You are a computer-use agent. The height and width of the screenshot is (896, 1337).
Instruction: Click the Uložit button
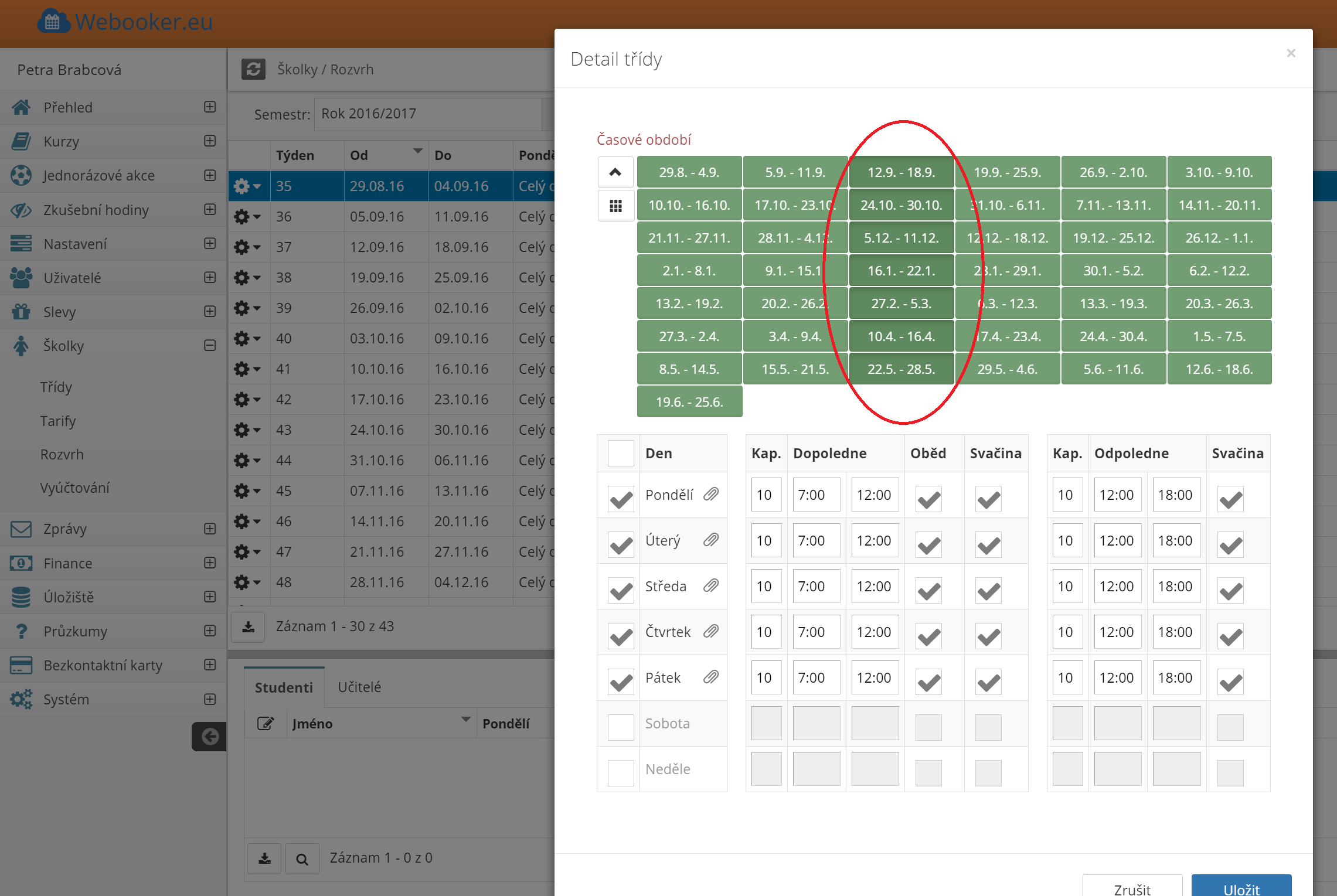pyautogui.click(x=1241, y=888)
